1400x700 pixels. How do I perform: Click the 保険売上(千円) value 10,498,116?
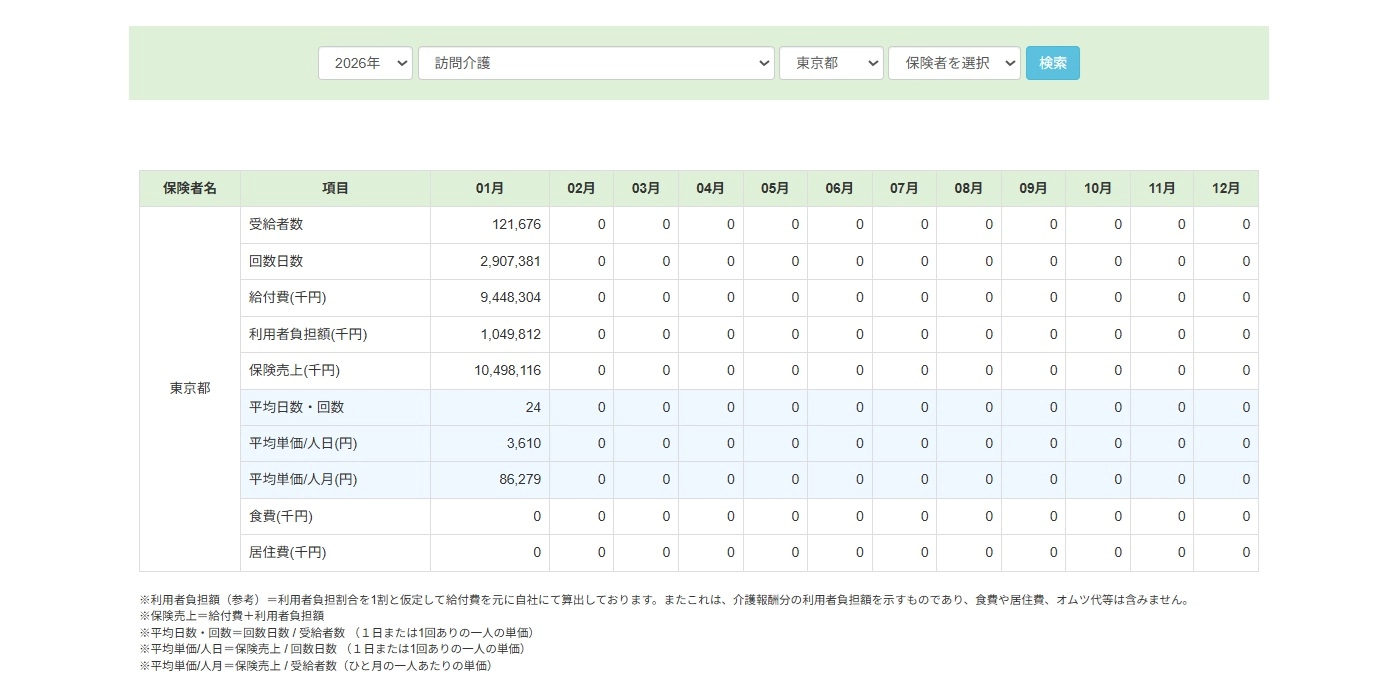(507, 371)
